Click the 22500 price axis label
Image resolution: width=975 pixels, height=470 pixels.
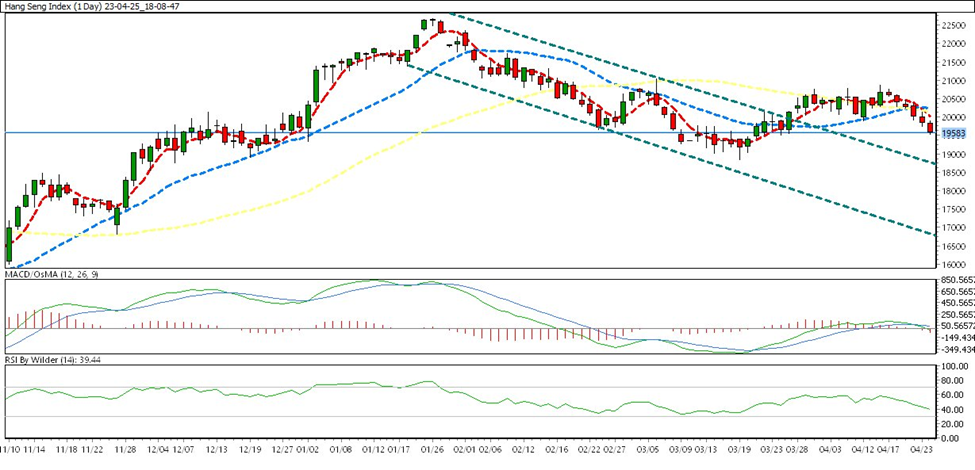pyautogui.click(x=956, y=25)
